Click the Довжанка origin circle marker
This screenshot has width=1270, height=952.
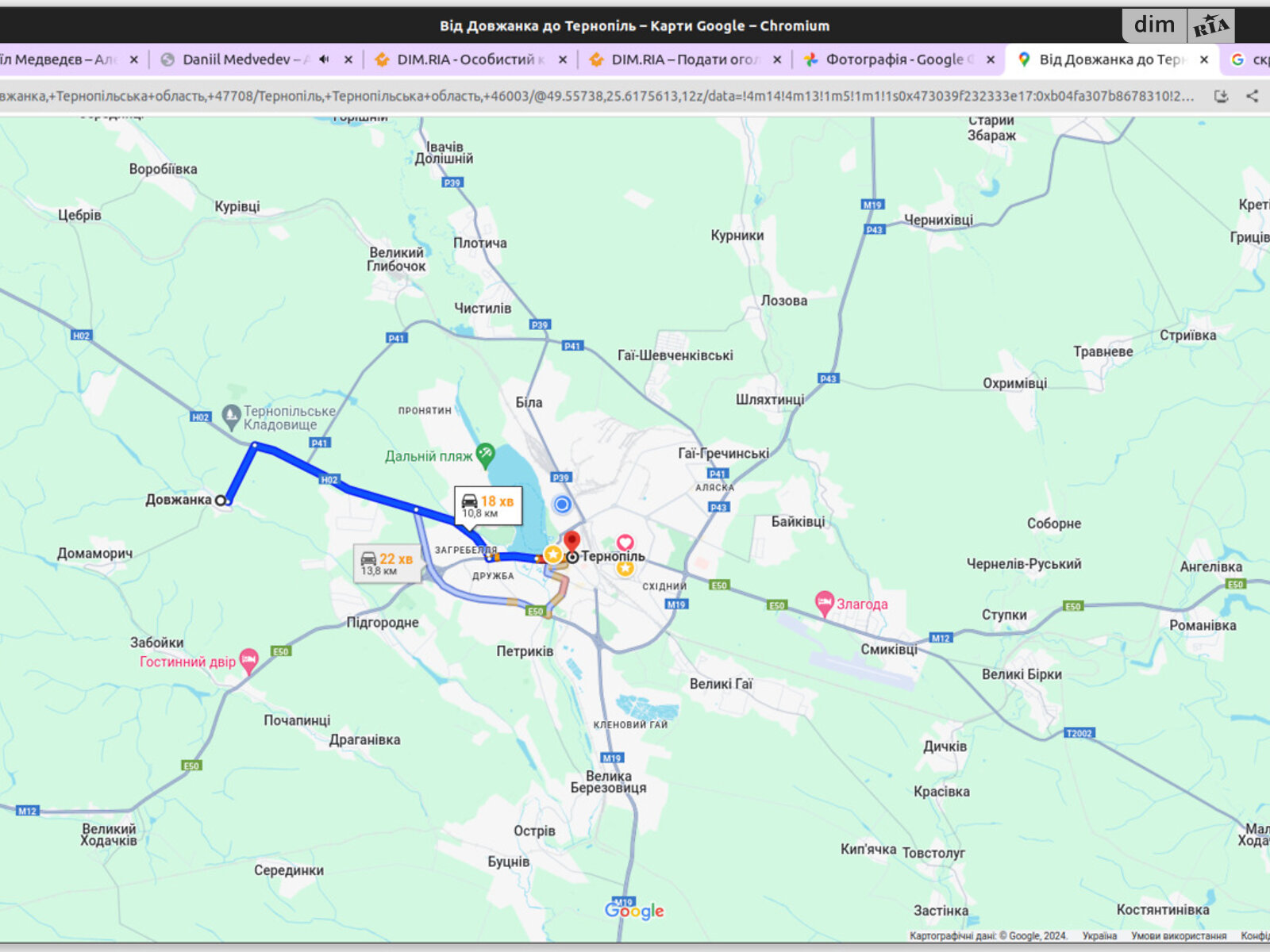pos(221,501)
